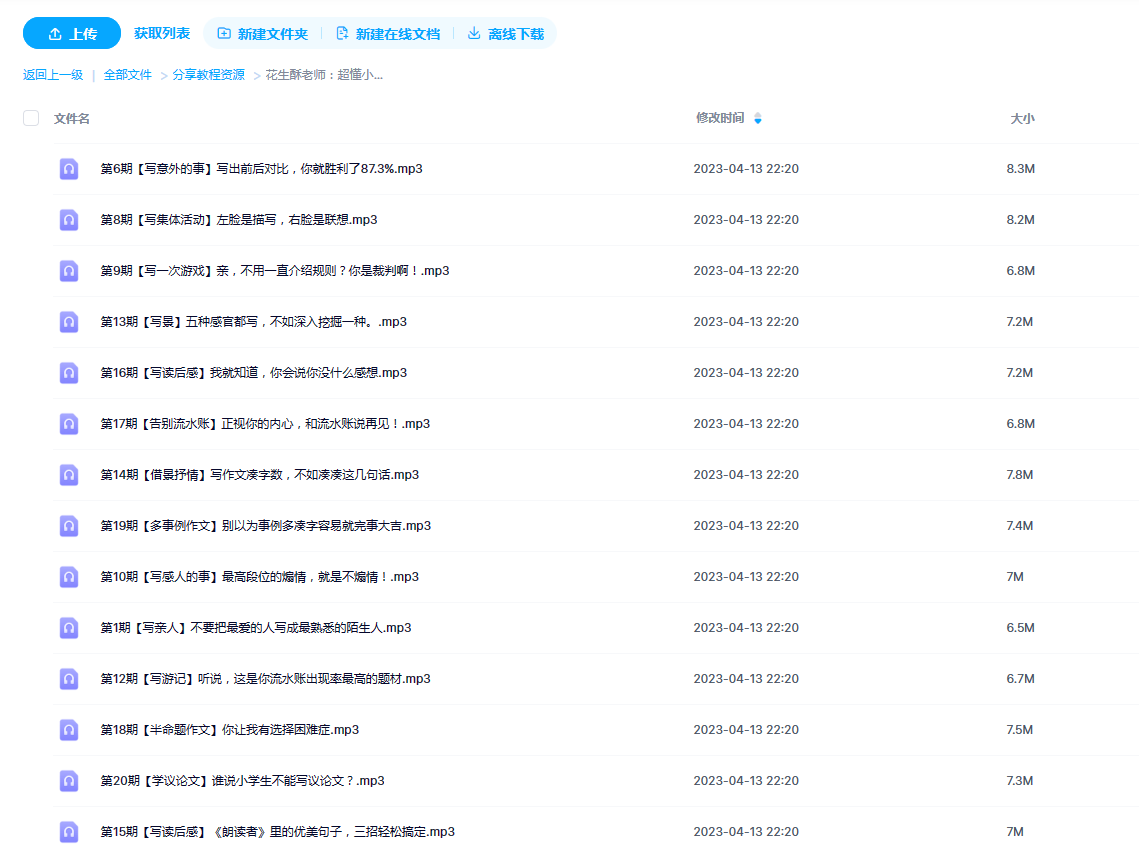The height and width of the screenshot is (853, 1139).
Task: Sort by the 修改时间 arrow icon
Action: click(758, 118)
